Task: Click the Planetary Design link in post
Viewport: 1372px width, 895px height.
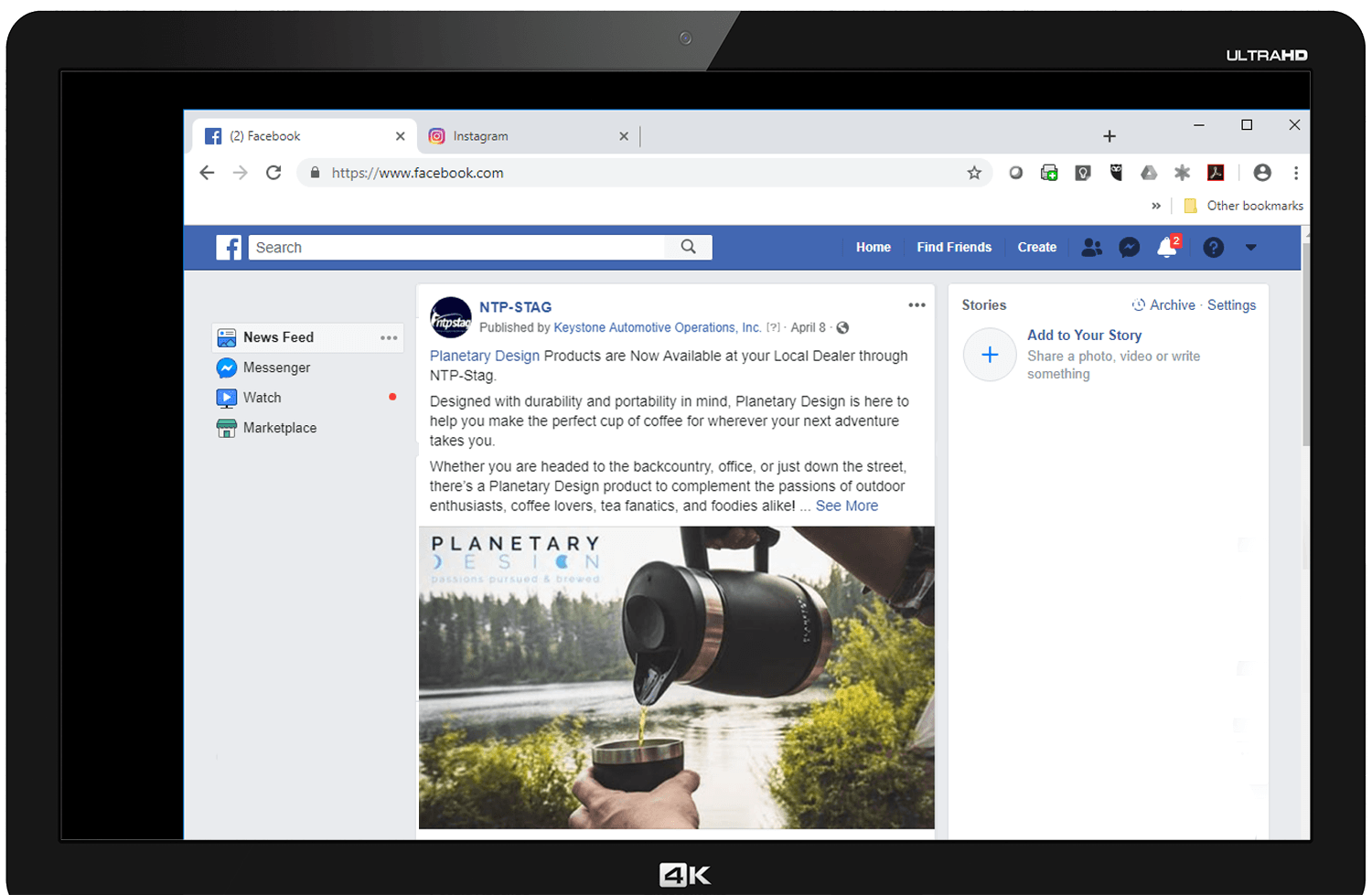Action: click(485, 356)
